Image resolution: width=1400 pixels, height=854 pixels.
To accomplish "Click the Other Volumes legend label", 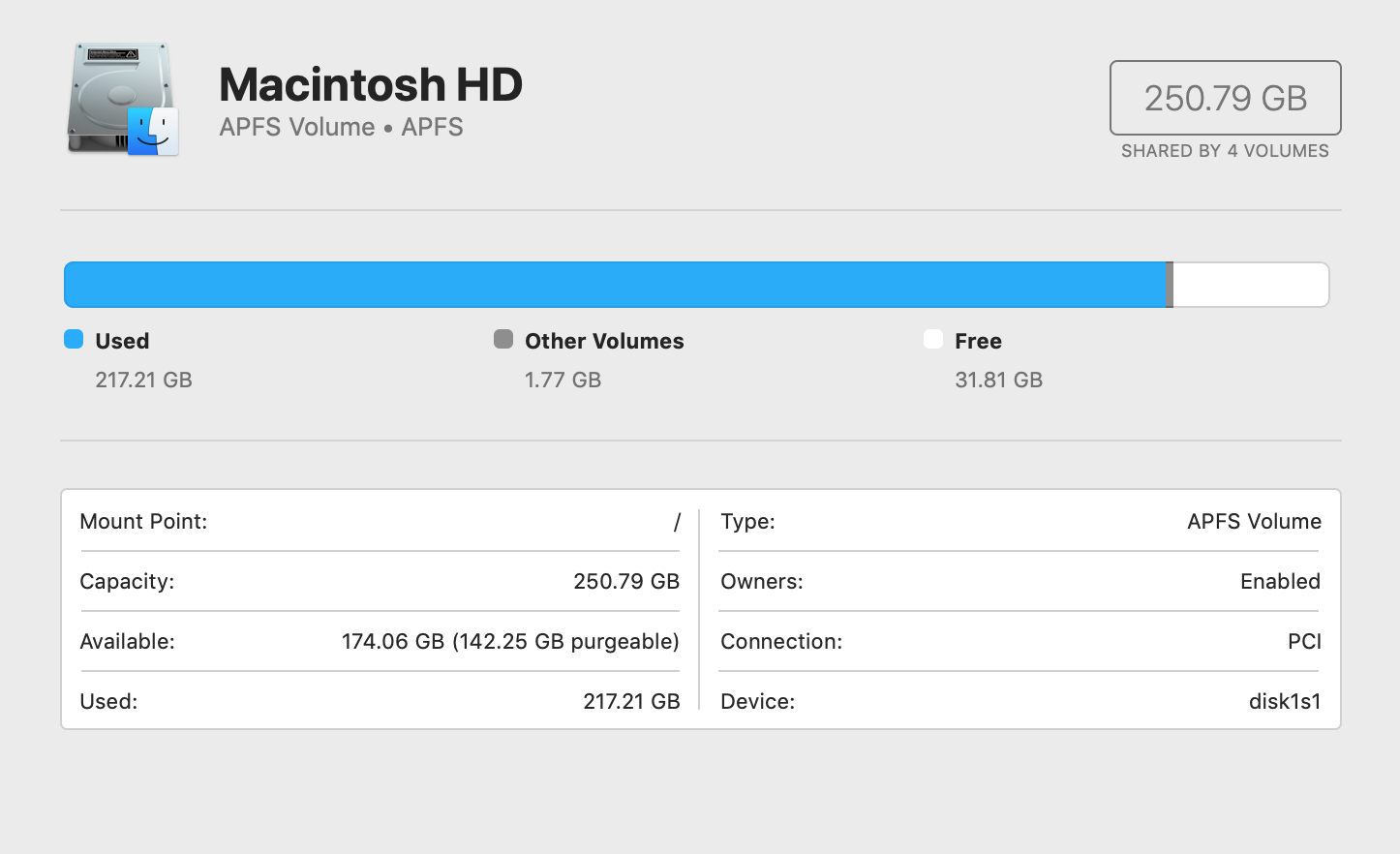I will point(604,341).
